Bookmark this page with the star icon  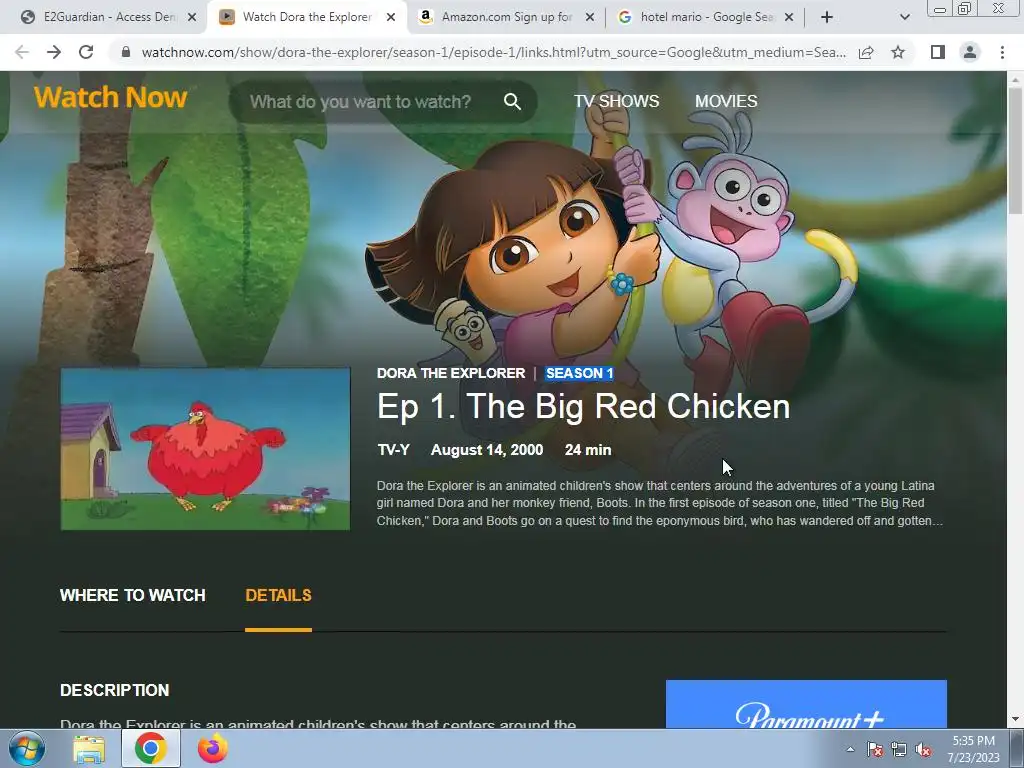pyautogui.click(x=898, y=52)
